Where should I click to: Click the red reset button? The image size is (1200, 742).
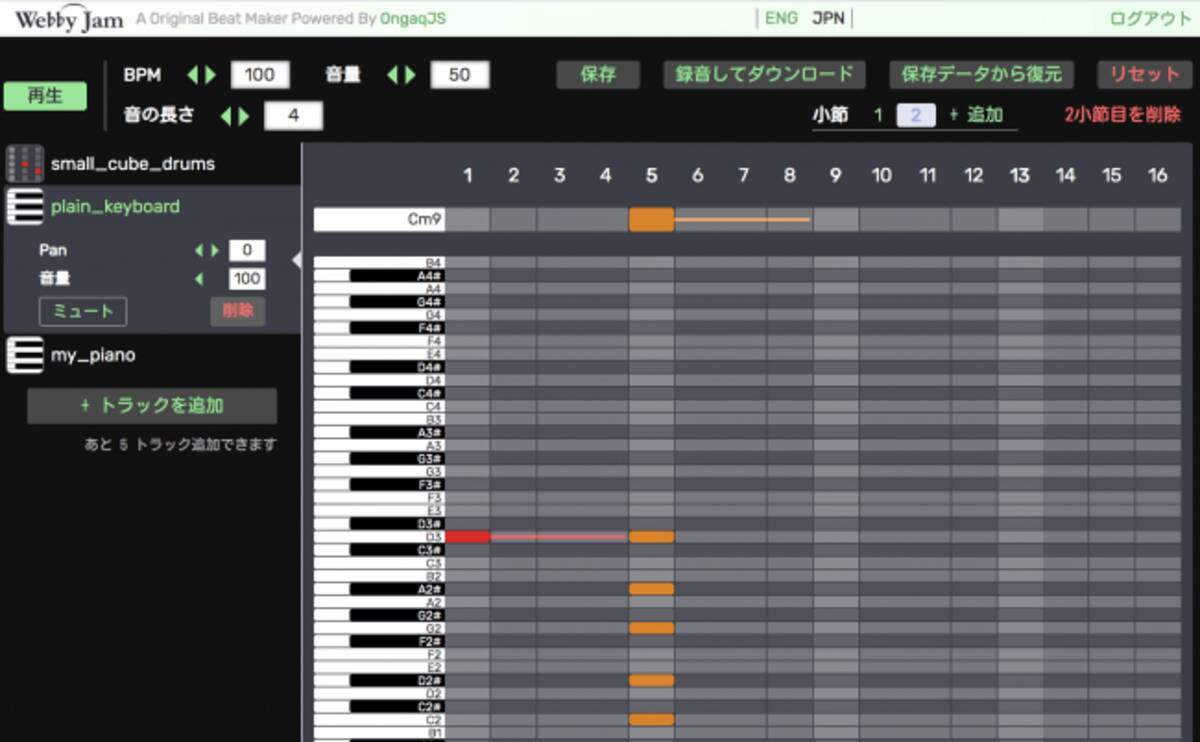[1144, 75]
